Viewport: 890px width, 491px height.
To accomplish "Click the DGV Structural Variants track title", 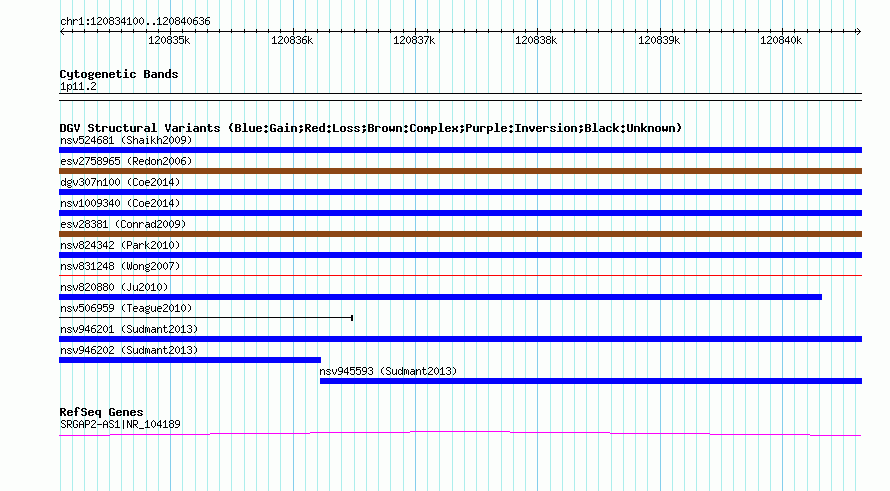I will [371, 128].
